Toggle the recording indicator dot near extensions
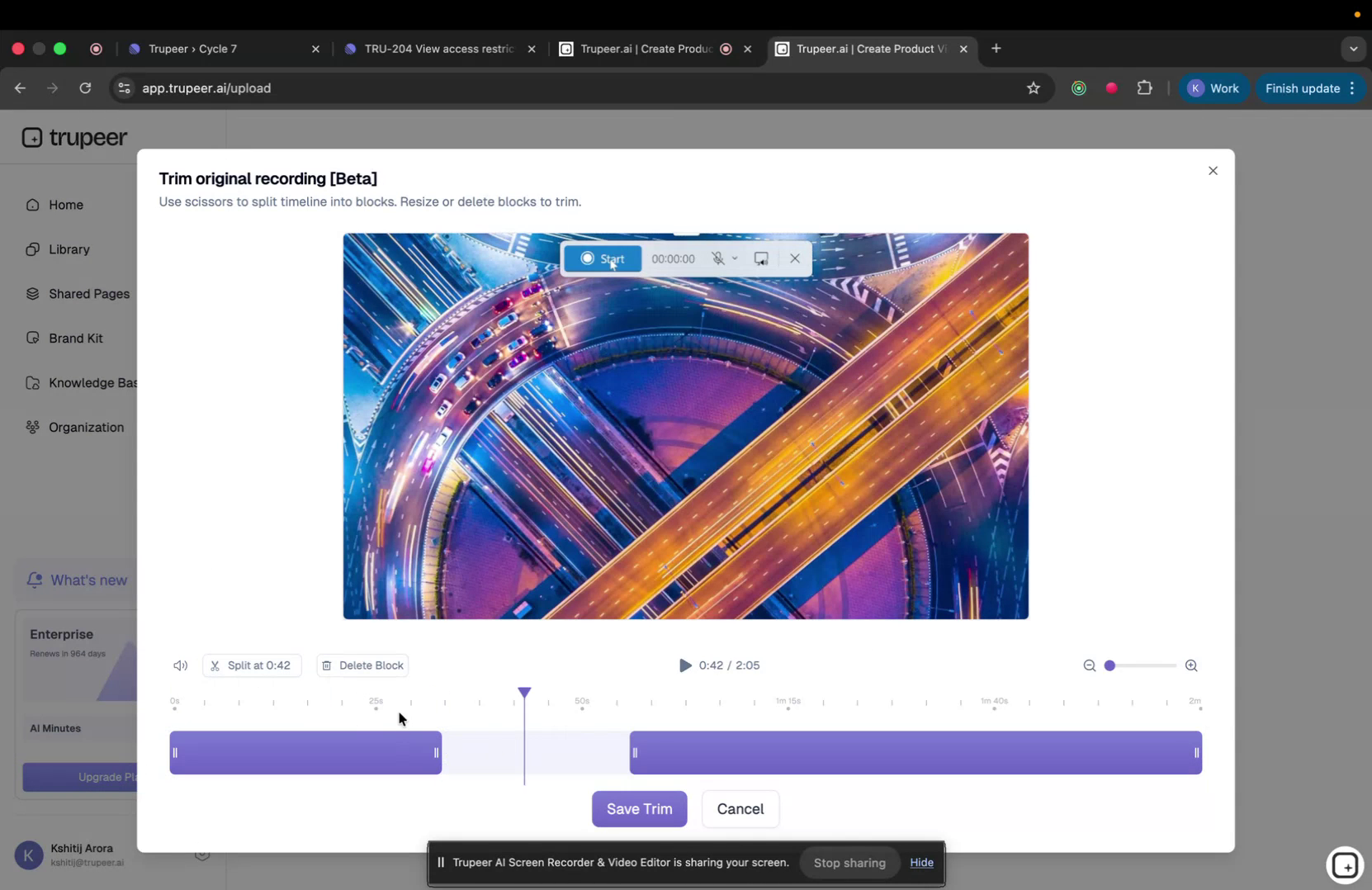The image size is (1372, 890). (1111, 88)
